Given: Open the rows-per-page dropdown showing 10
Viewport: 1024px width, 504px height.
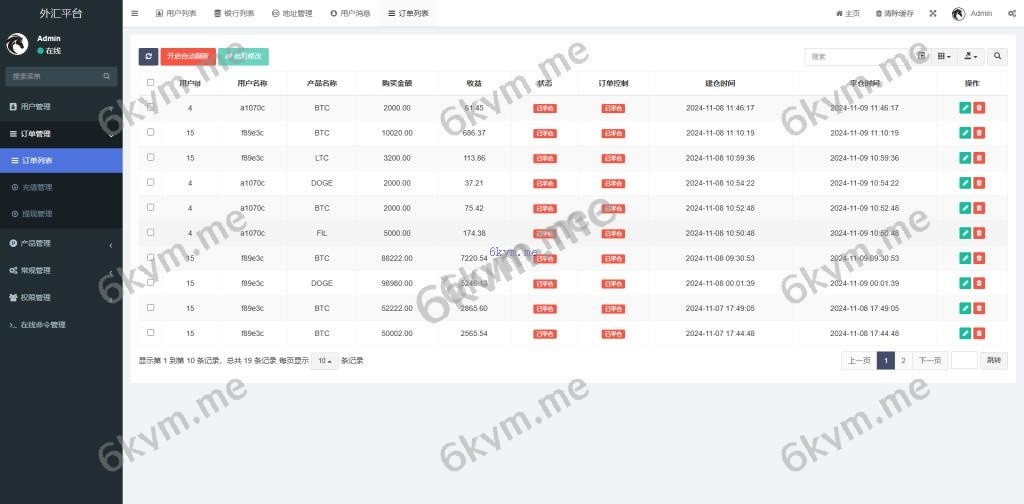Looking at the screenshot, I should pos(324,360).
